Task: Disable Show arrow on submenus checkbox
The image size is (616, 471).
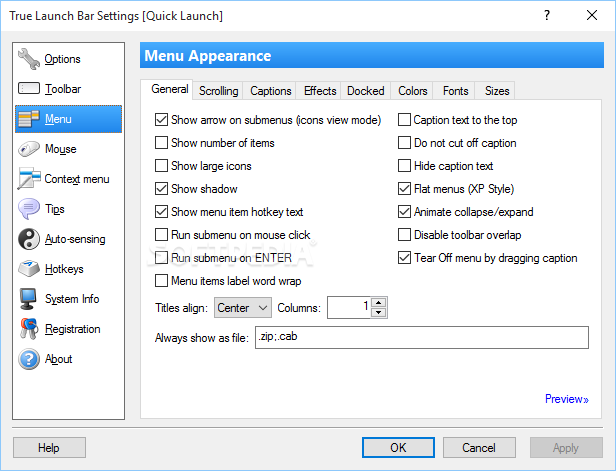Action: coord(161,120)
